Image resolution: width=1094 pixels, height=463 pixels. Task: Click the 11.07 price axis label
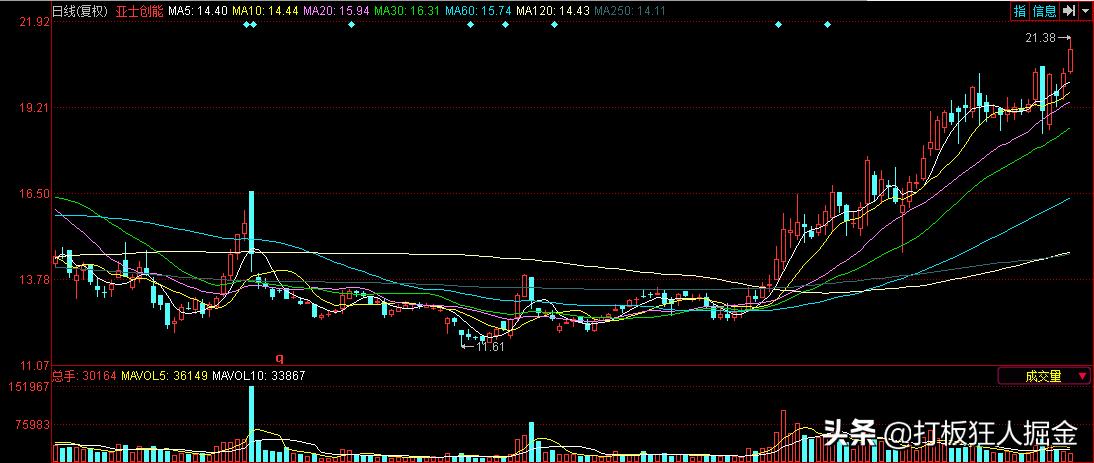coord(36,365)
